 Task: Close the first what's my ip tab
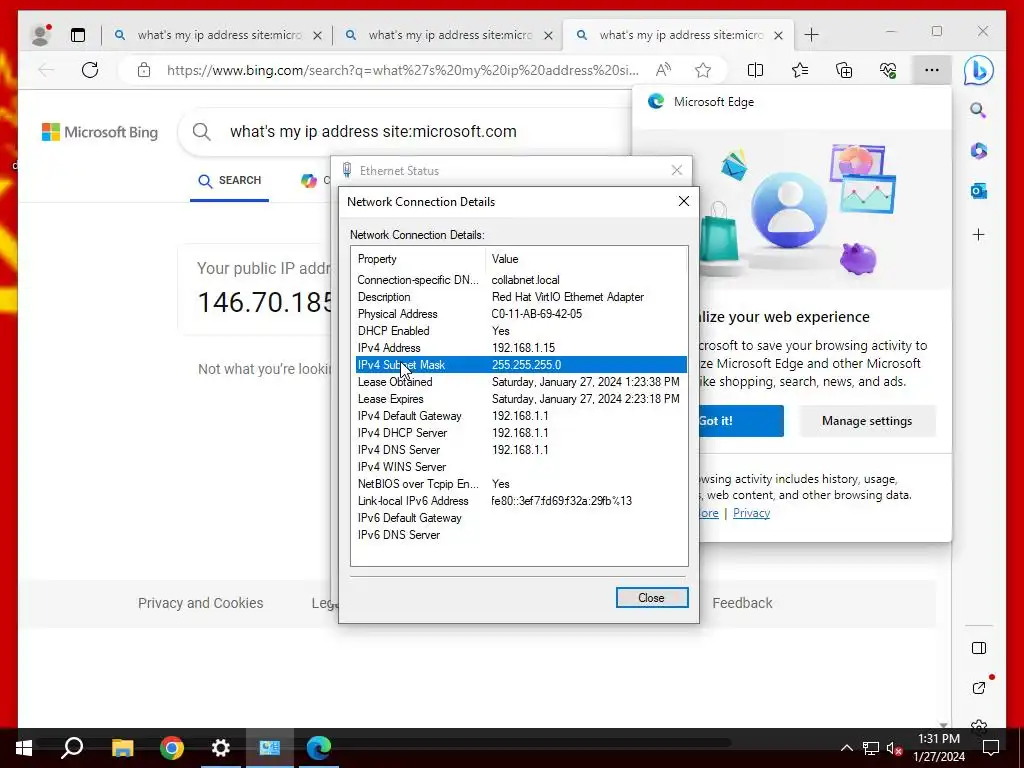point(317,36)
